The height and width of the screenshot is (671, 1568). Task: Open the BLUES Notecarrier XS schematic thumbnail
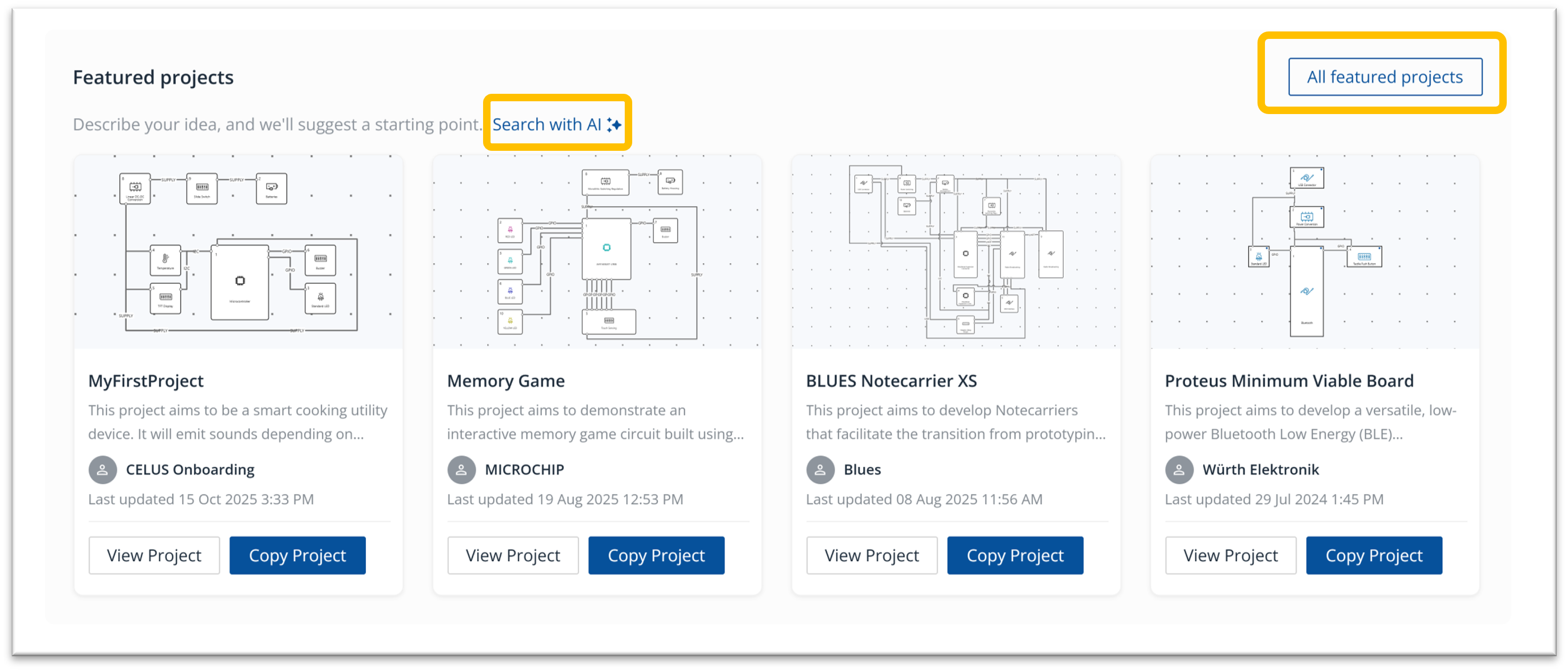(x=956, y=252)
